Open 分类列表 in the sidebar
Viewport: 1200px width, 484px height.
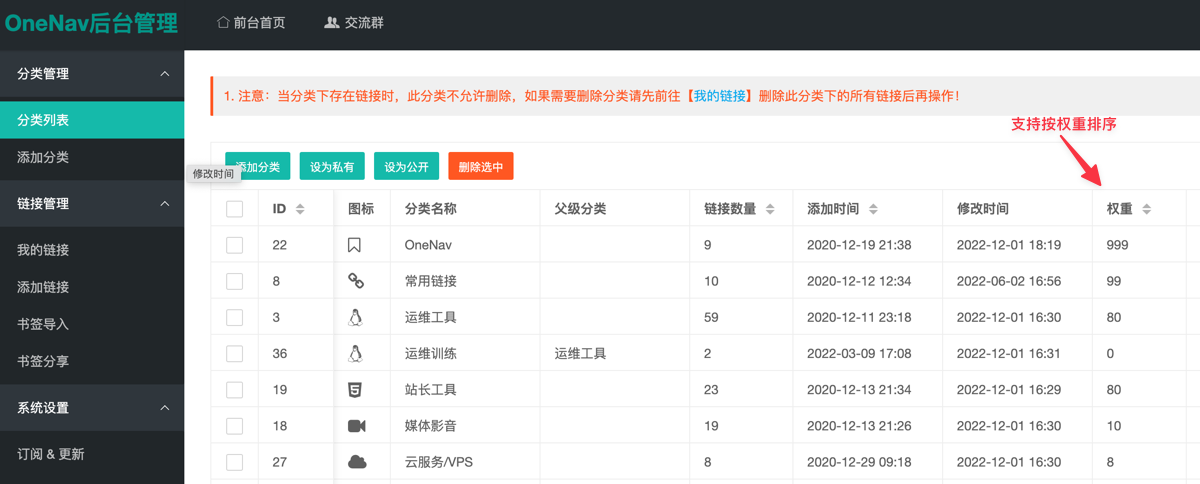92,120
